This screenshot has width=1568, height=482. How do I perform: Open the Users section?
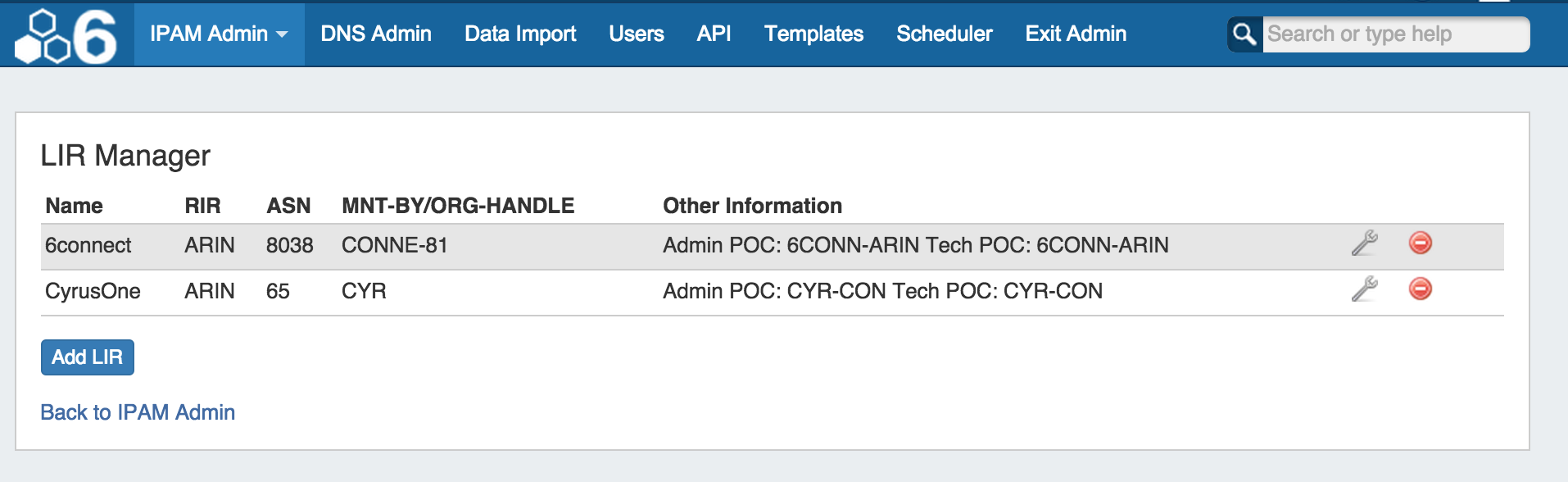637,34
